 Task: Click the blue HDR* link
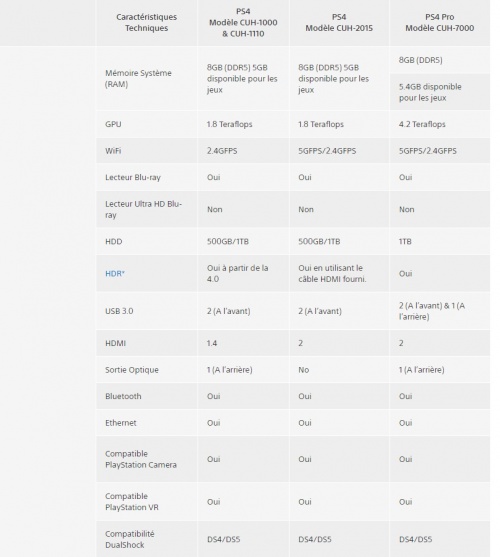coord(115,274)
